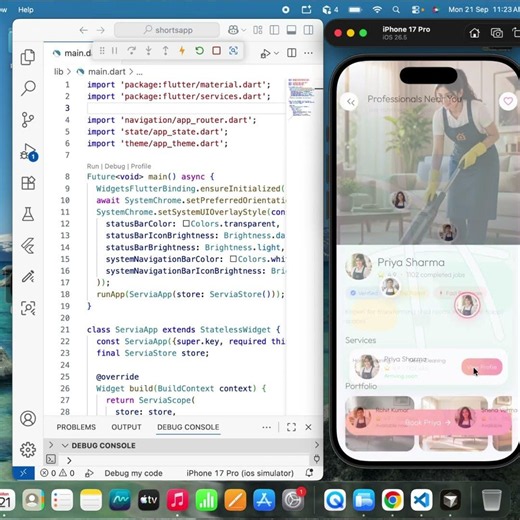Click the Debug code lens above main()
The image size is (520, 520).
pyautogui.click(x=115, y=166)
